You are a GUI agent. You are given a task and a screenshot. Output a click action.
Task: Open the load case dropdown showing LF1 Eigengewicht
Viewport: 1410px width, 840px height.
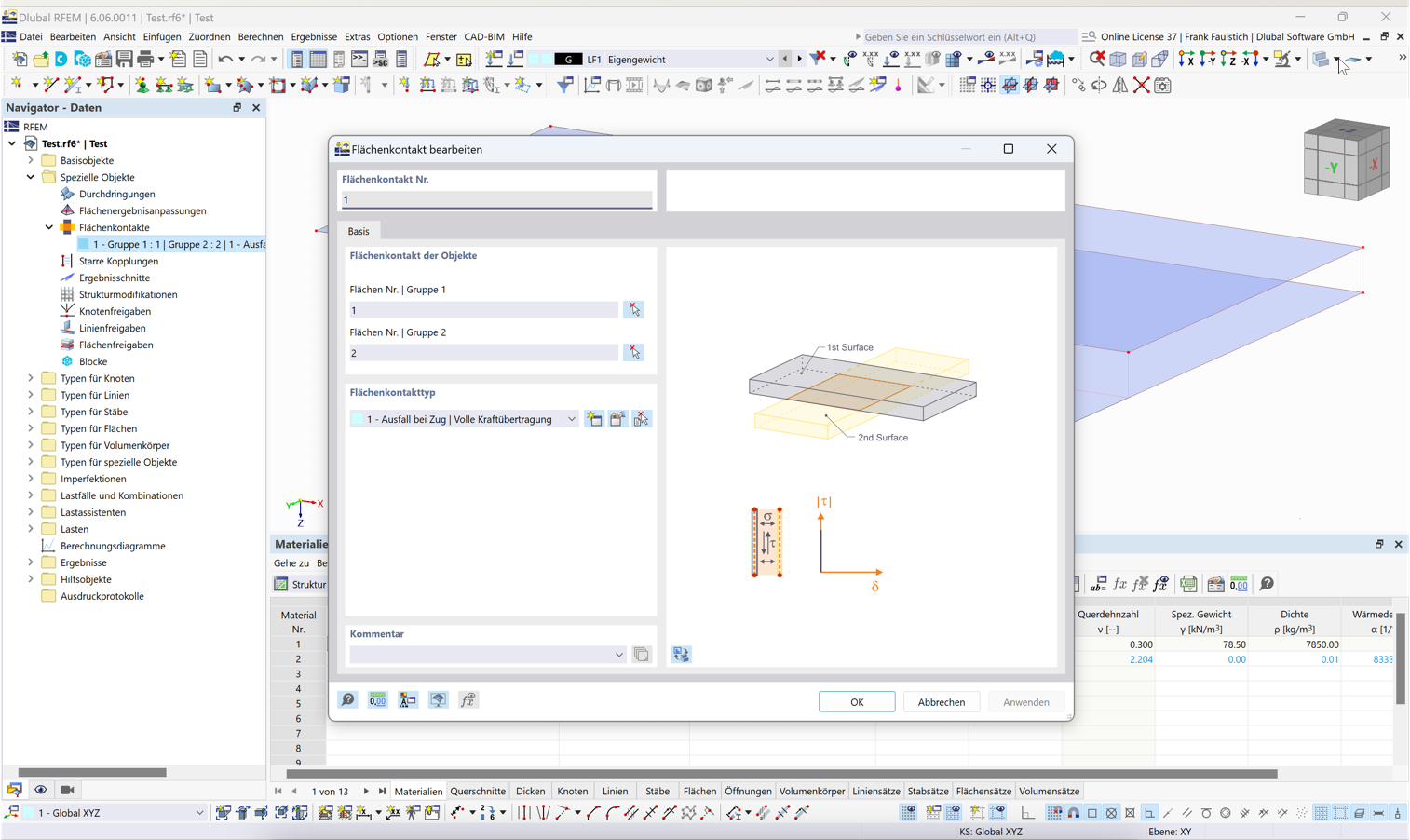click(x=769, y=58)
